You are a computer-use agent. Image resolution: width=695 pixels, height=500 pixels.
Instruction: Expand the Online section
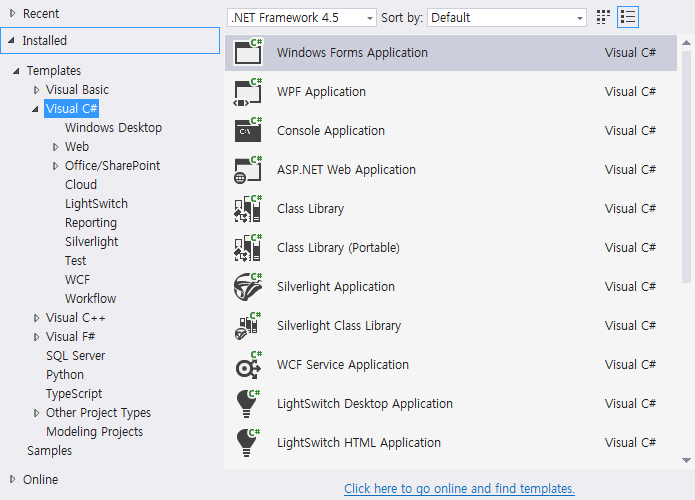click(11, 480)
